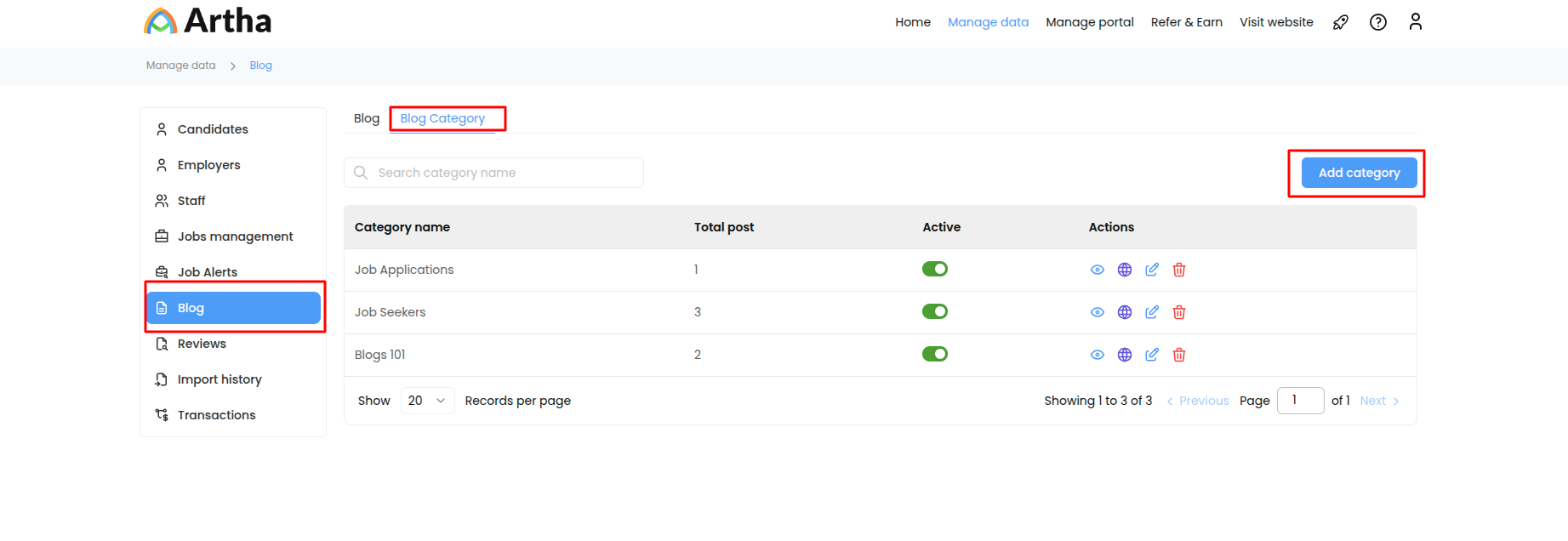This screenshot has width=1568, height=541.
Task: Delete the Job Applications category
Action: (x=1179, y=270)
